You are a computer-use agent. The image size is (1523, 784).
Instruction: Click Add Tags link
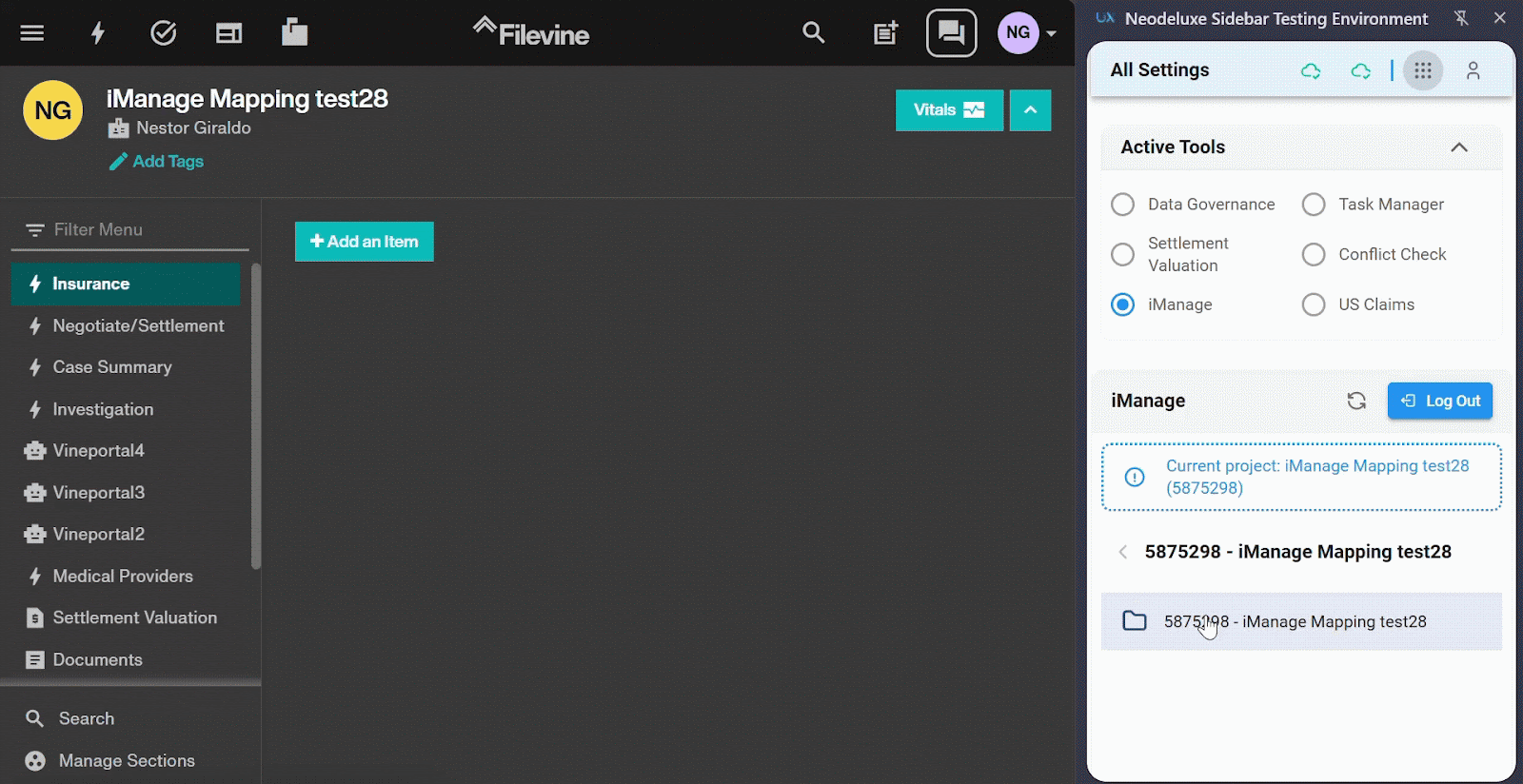[x=157, y=162]
